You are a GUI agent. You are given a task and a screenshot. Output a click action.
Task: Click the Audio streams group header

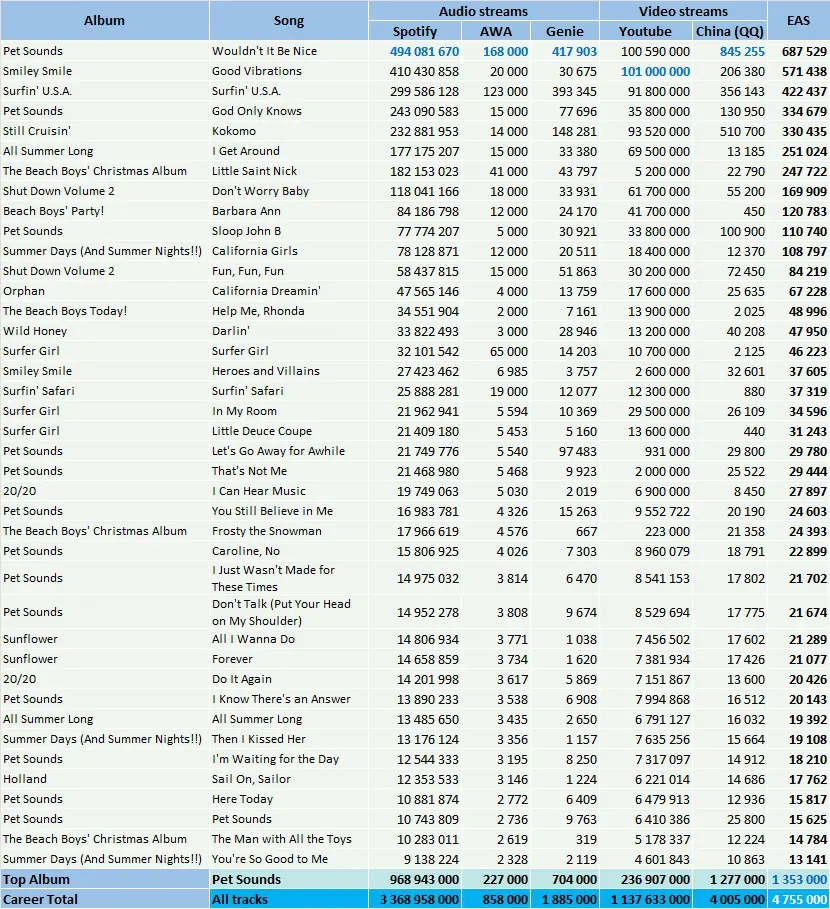(x=483, y=11)
